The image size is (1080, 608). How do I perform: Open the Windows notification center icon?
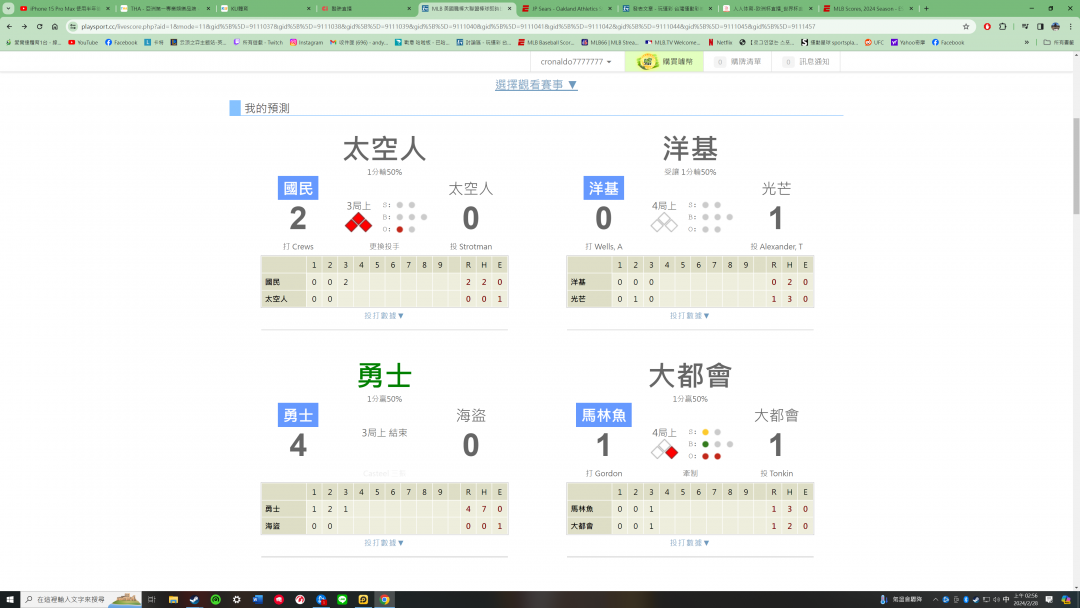click(x=1049, y=599)
